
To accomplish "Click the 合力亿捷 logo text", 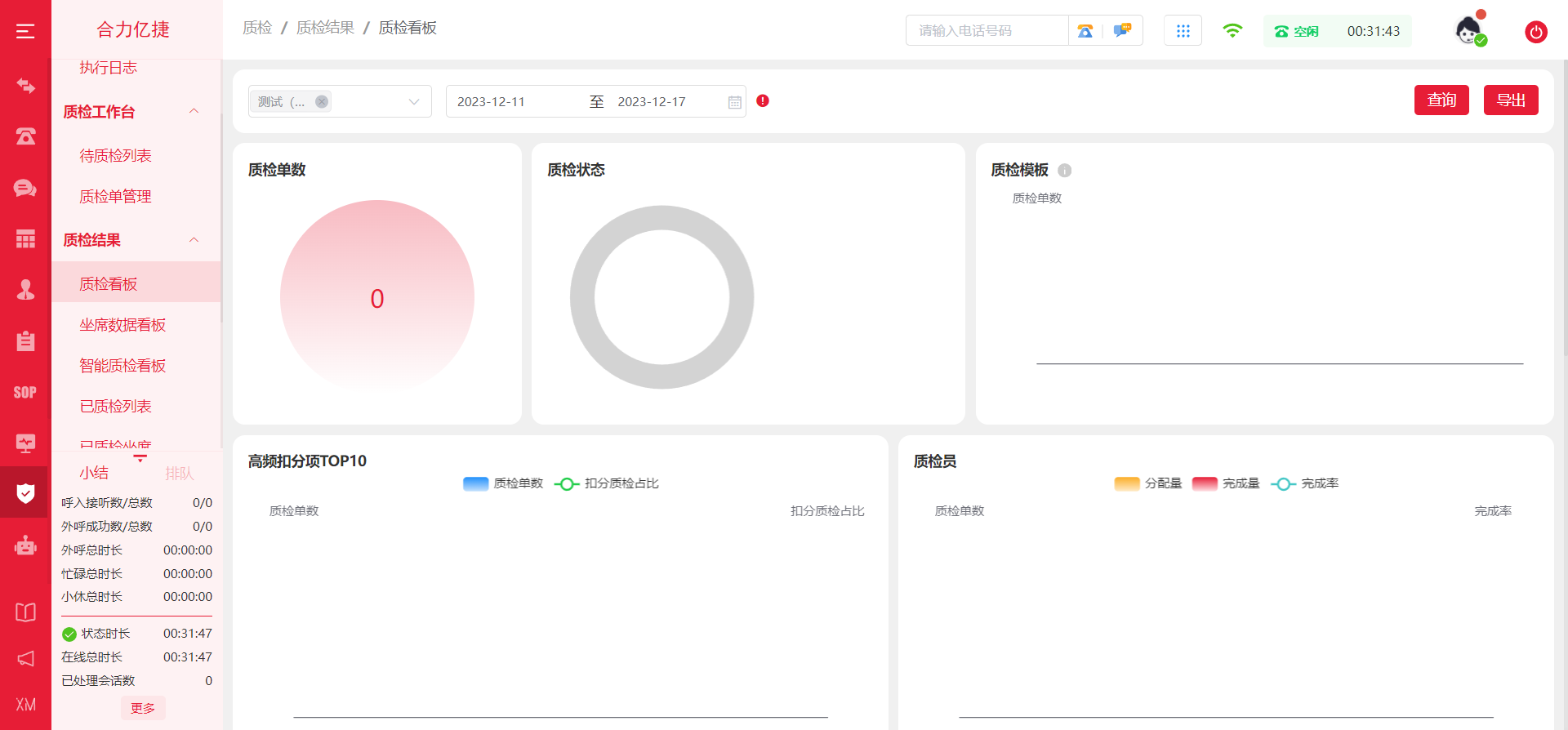I will pyautogui.click(x=132, y=30).
